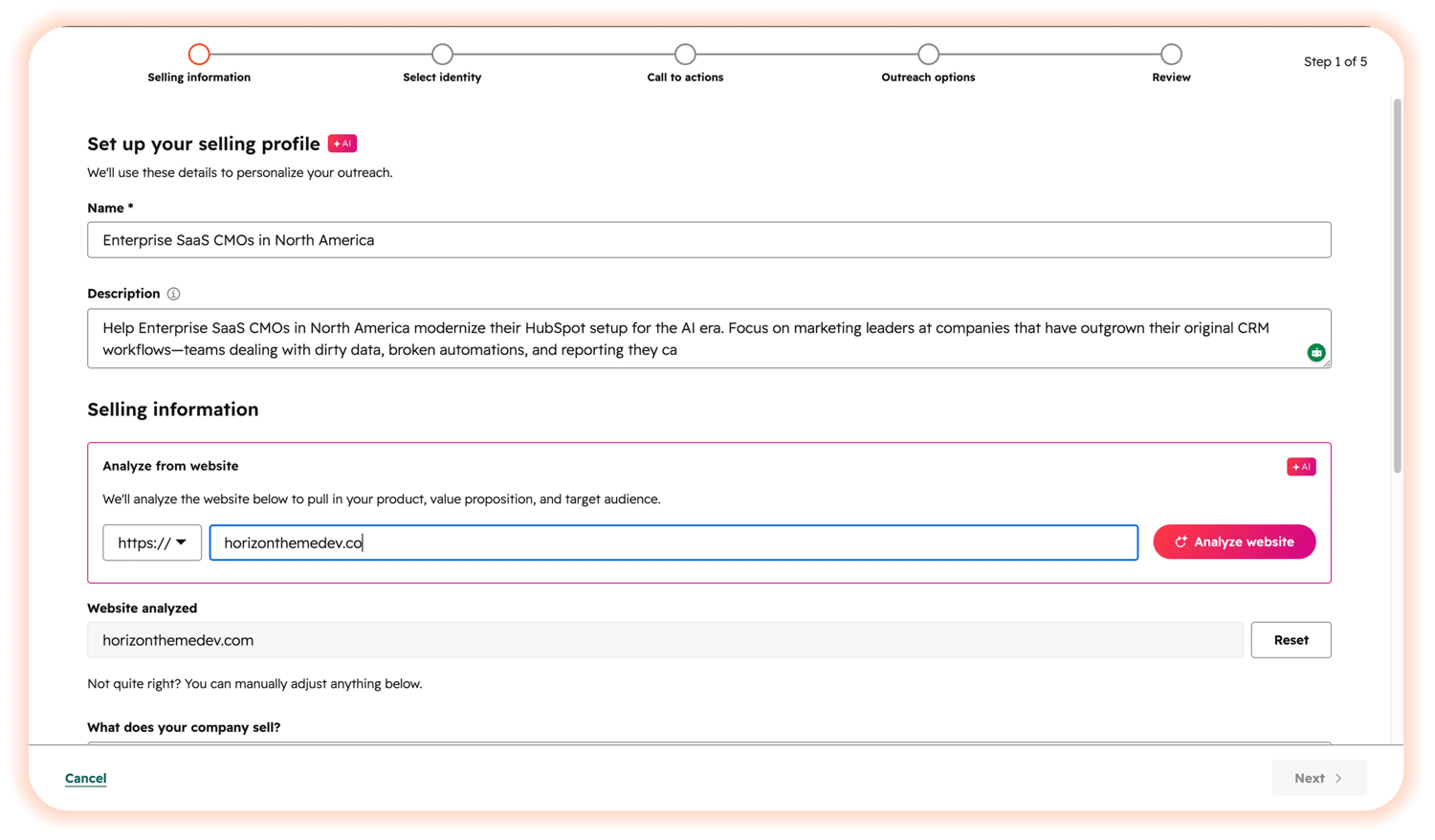Click the vertical scrollbar thumb

click(1397, 286)
